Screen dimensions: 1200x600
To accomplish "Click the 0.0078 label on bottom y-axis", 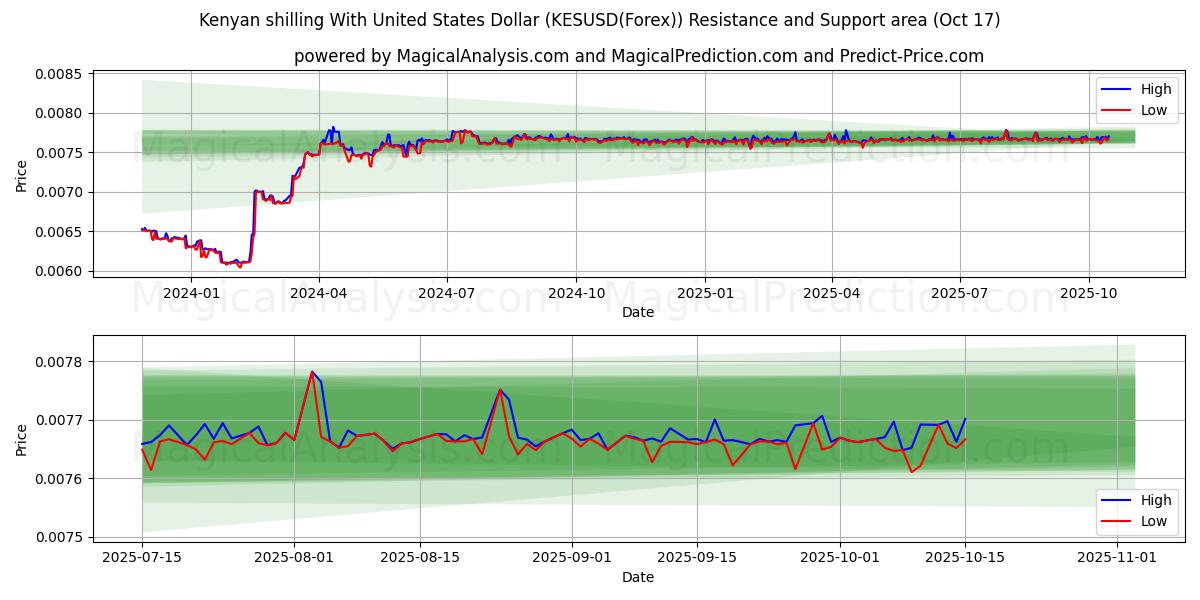I will pos(60,362).
